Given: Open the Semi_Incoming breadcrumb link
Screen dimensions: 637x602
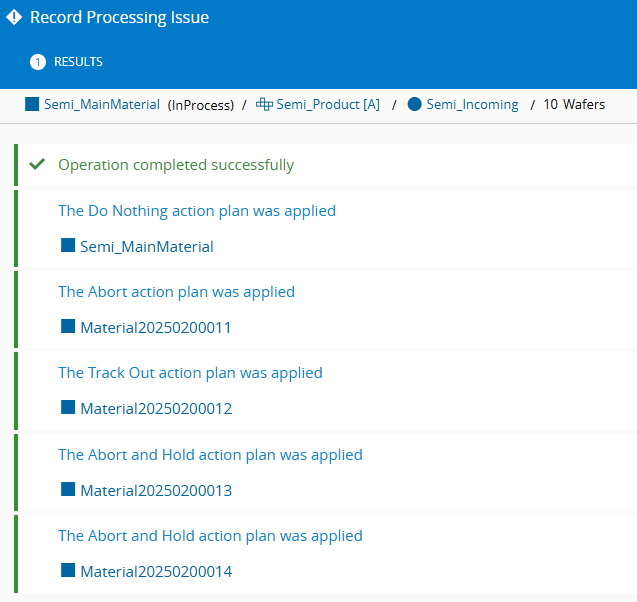Looking at the screenshot, I should pos(472,104).
